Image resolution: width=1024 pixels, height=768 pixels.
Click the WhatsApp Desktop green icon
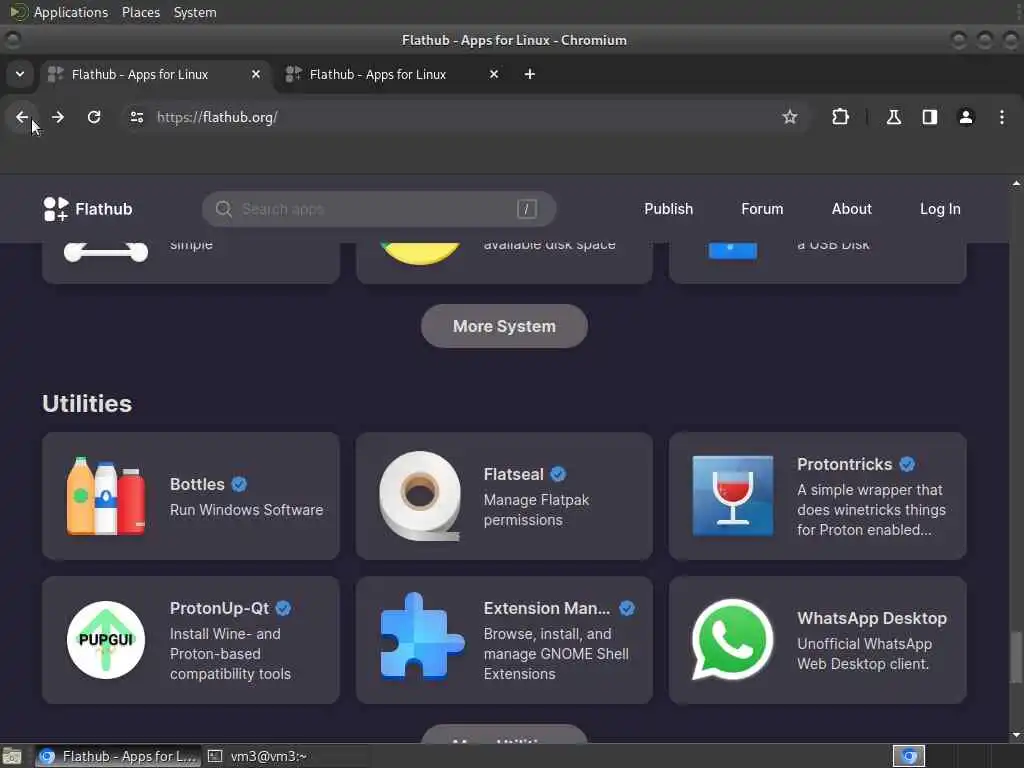732,639
